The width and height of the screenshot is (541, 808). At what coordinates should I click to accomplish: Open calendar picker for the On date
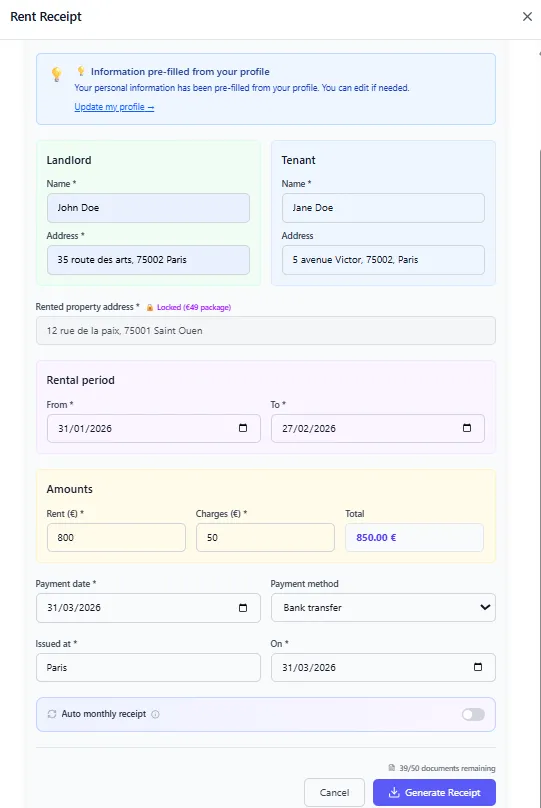pyautogui.click(x=478, y=667)
